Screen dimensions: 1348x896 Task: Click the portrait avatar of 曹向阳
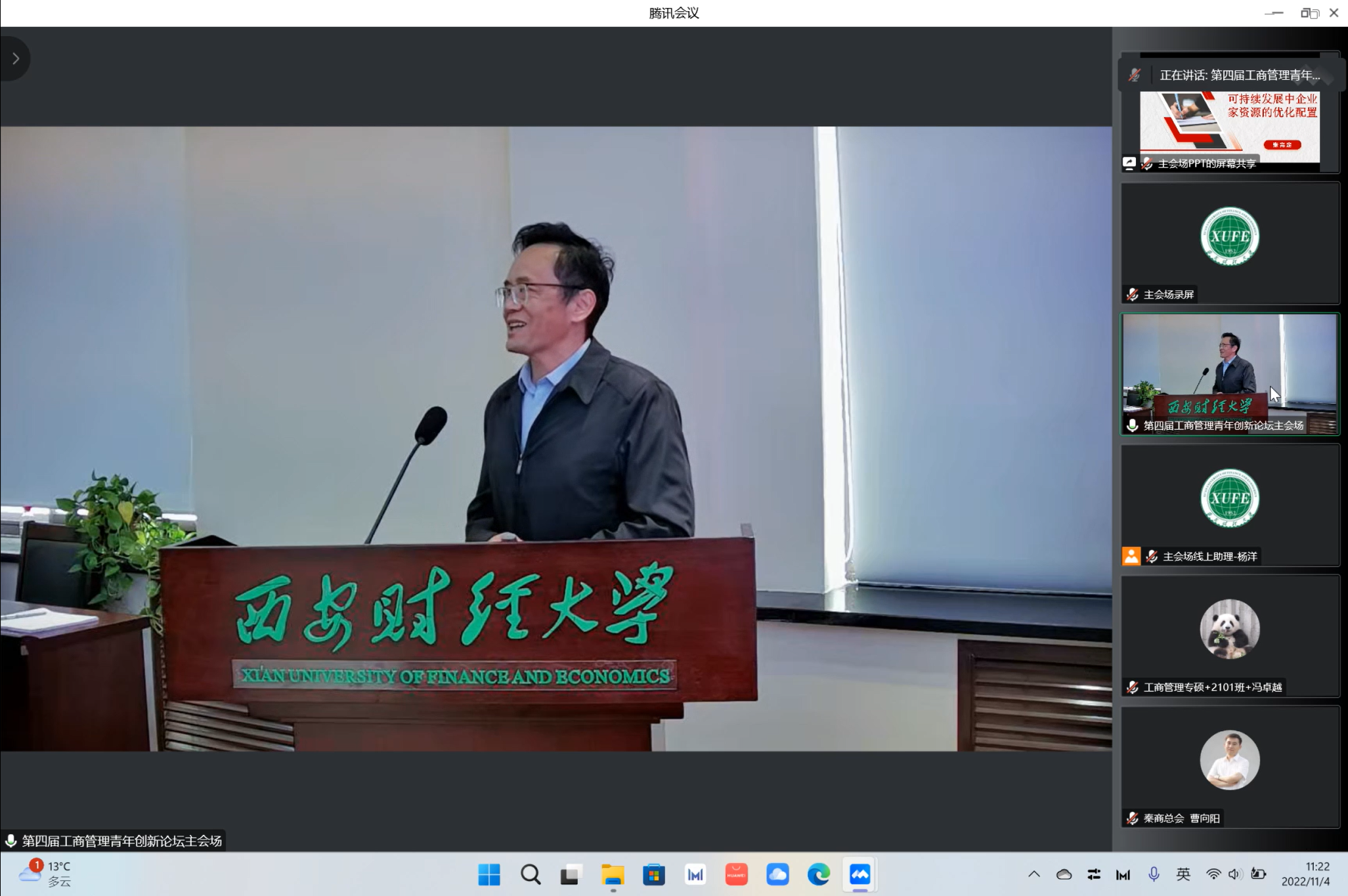tap(1230, 760)
